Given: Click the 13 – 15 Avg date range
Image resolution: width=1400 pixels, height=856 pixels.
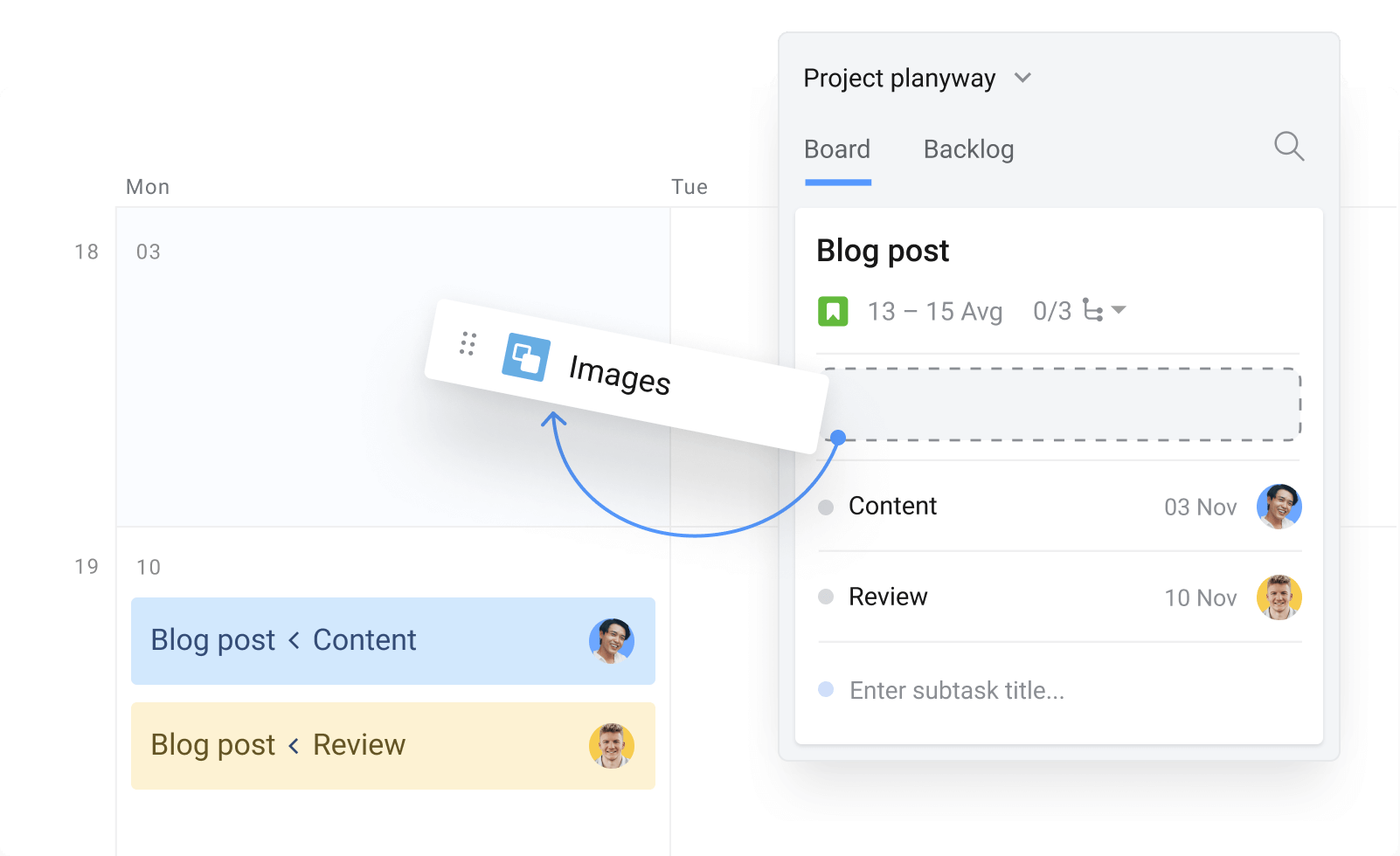Looking at the screenshot, I should tap(934, 311).
